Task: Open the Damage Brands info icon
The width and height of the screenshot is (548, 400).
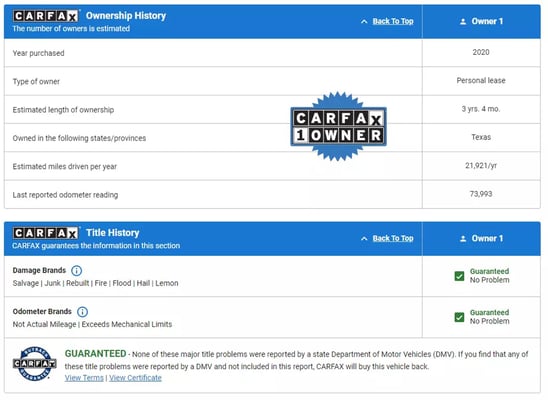Action: point(77,271)
